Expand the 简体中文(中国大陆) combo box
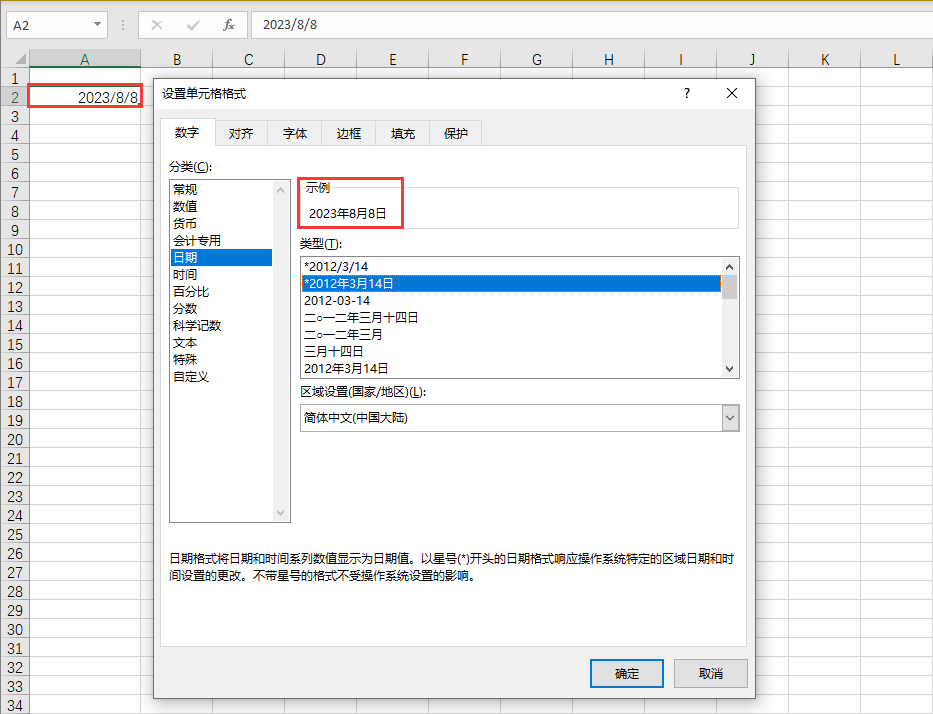The height and width of the screenshot is (714, 933). point(729,418)
